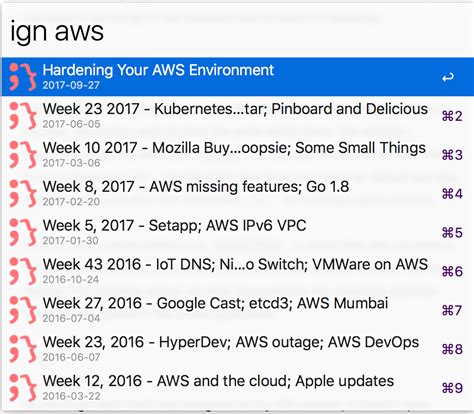Choose Week 12, 2016 AWS and the cloud

(x=237, y=388)
